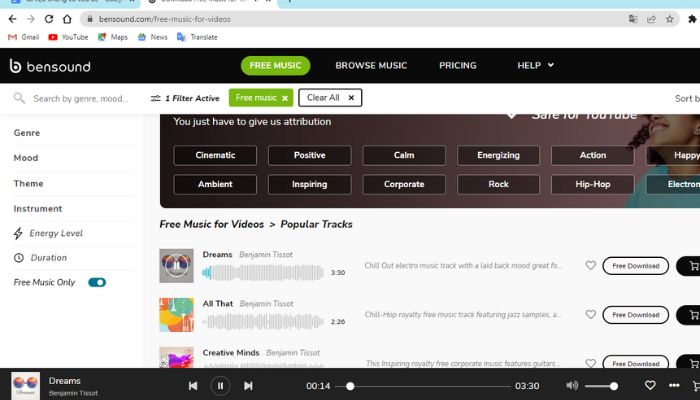The width and height of the screenshot is (700, 400).
Task: Bookmark this page with the star icon
Action: tap(670, 19)
